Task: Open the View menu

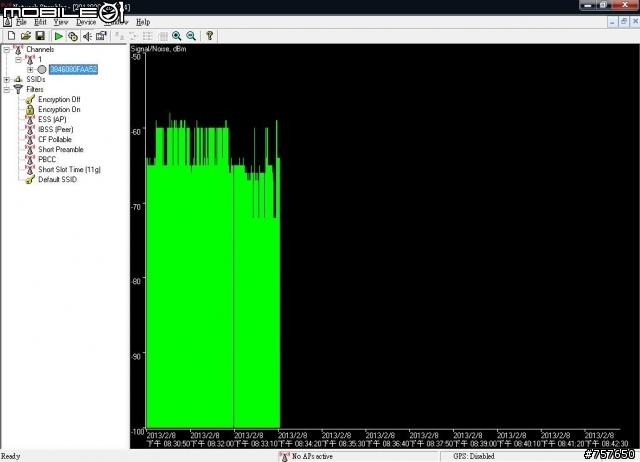Action: click(x=61, y=22)
